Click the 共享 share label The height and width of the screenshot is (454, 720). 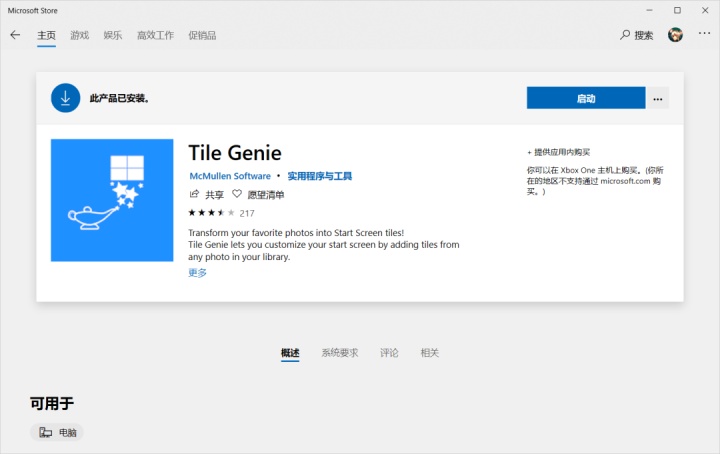click(214, 195)
